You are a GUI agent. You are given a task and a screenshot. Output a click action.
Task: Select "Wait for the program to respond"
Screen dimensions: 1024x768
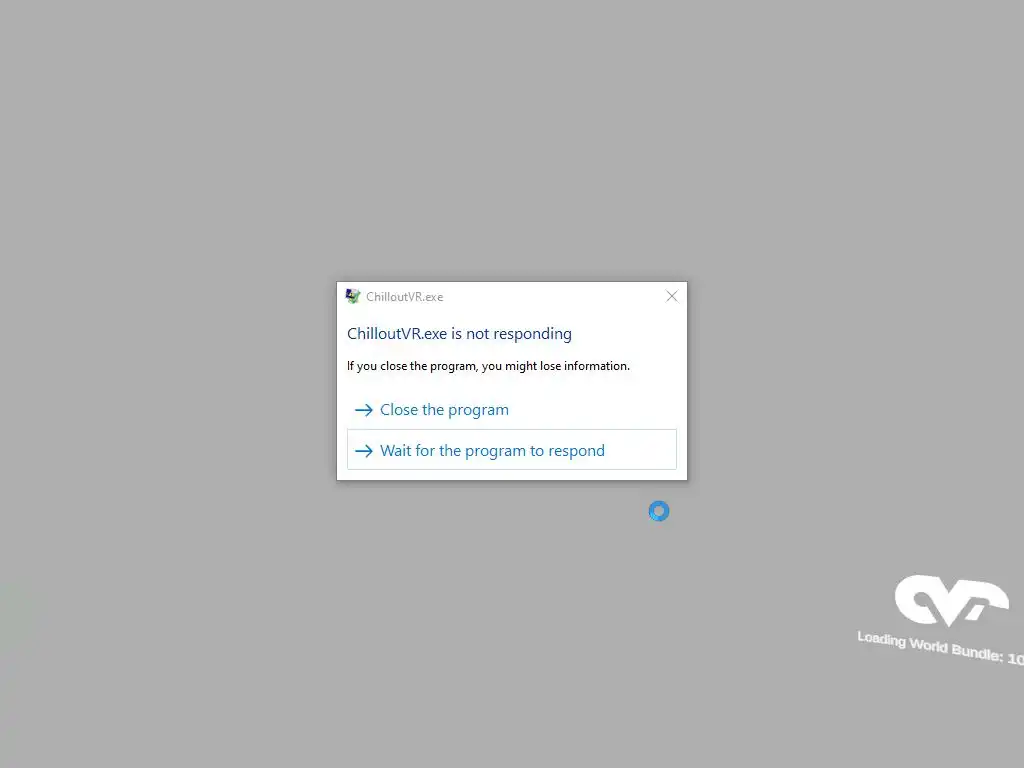tap(511, 450)
